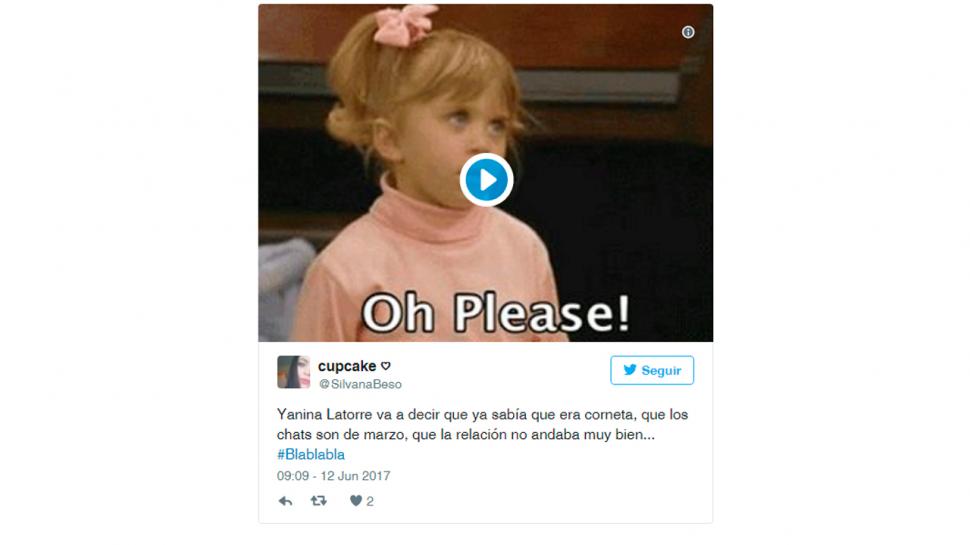
Task: Open cupcake's profile avatar picture
Action: [x=293, y=372]
